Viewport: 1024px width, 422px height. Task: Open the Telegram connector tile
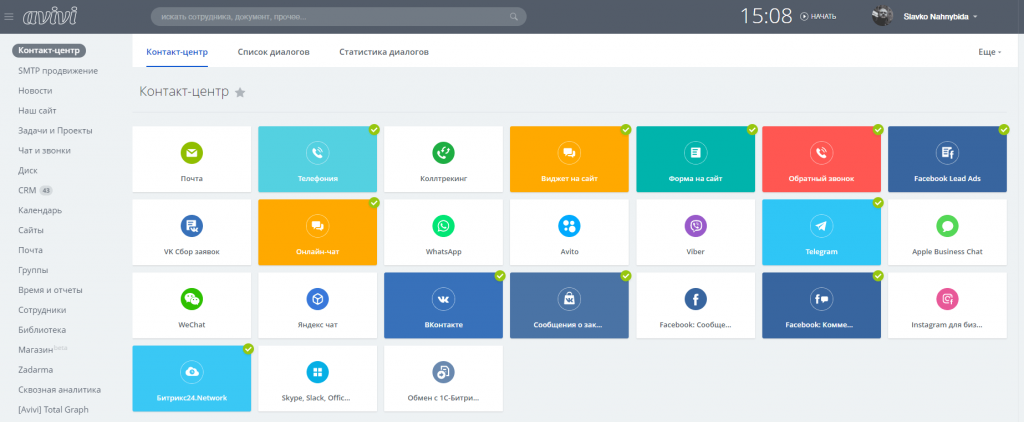(x=822, y=233)
